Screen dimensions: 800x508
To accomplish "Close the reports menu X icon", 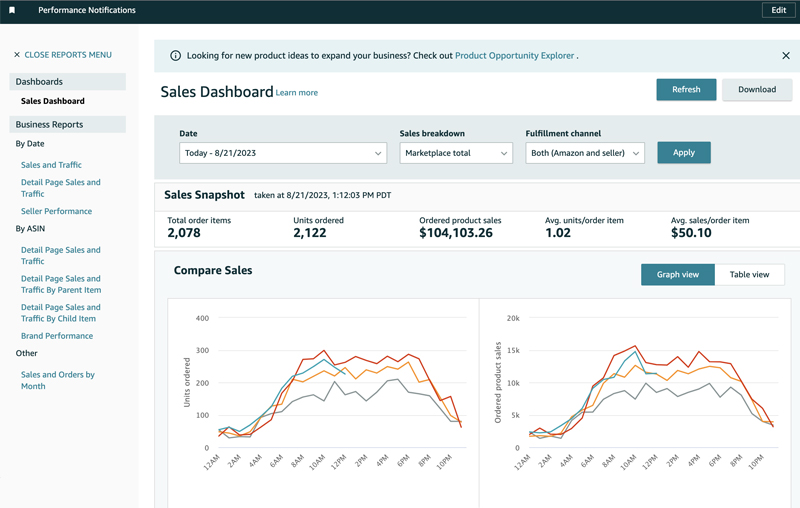I will 17,55.
